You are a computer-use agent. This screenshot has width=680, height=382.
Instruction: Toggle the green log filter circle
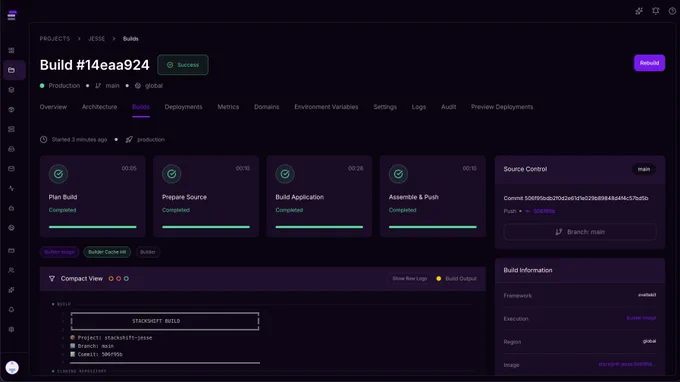pos(126,279)
